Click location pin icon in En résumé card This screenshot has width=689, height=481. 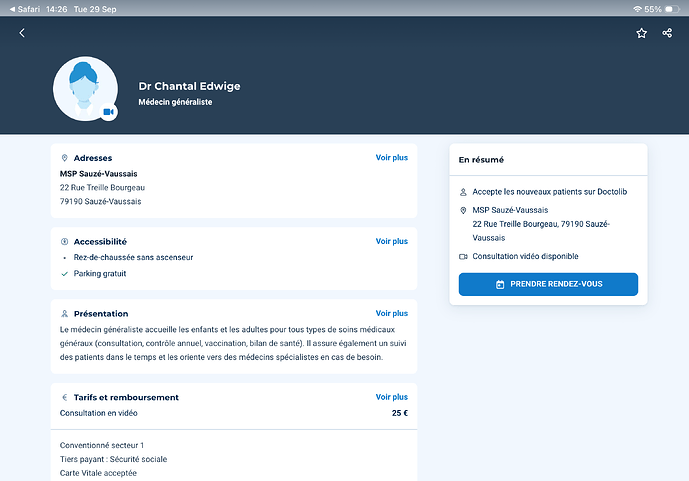463,210
